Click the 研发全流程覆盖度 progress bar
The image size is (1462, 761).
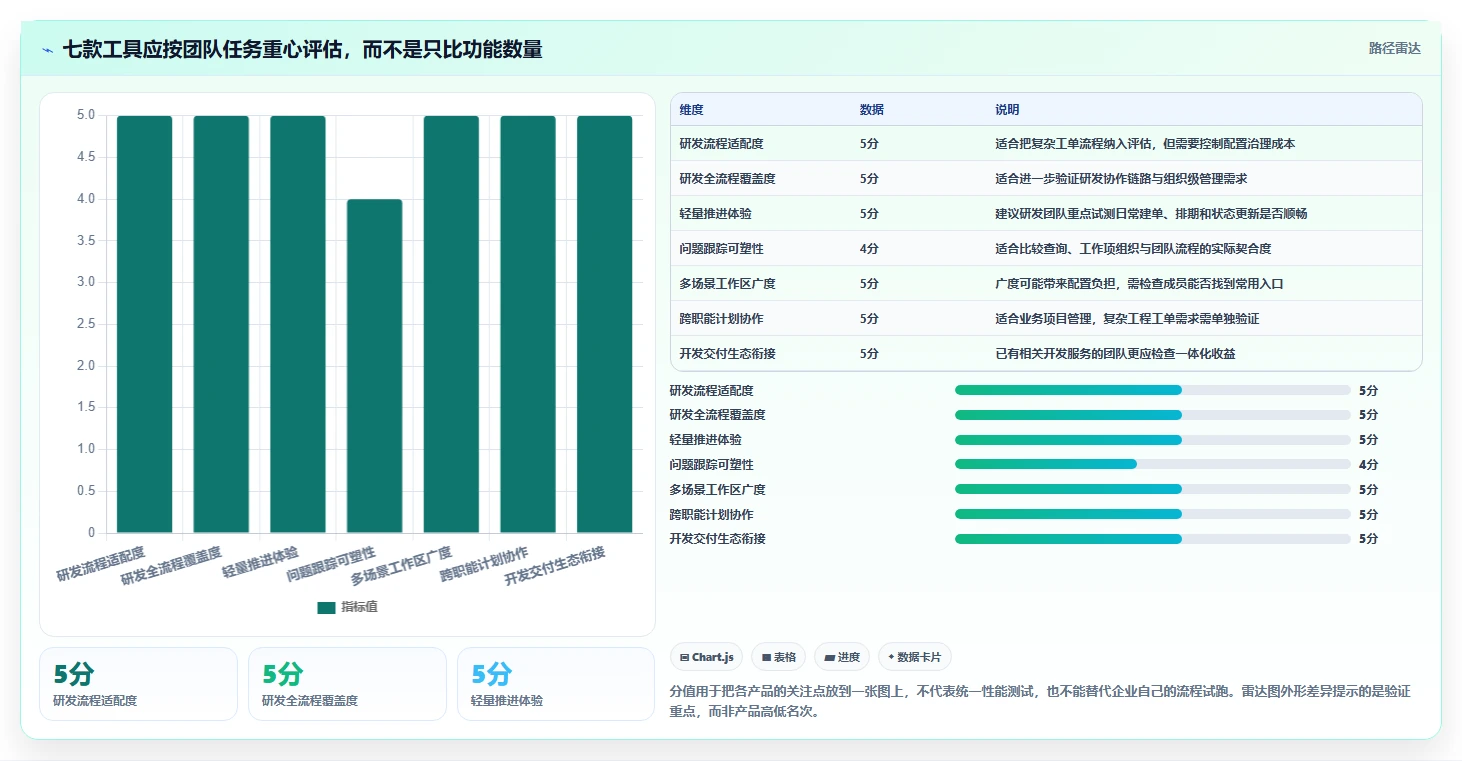1153,415
